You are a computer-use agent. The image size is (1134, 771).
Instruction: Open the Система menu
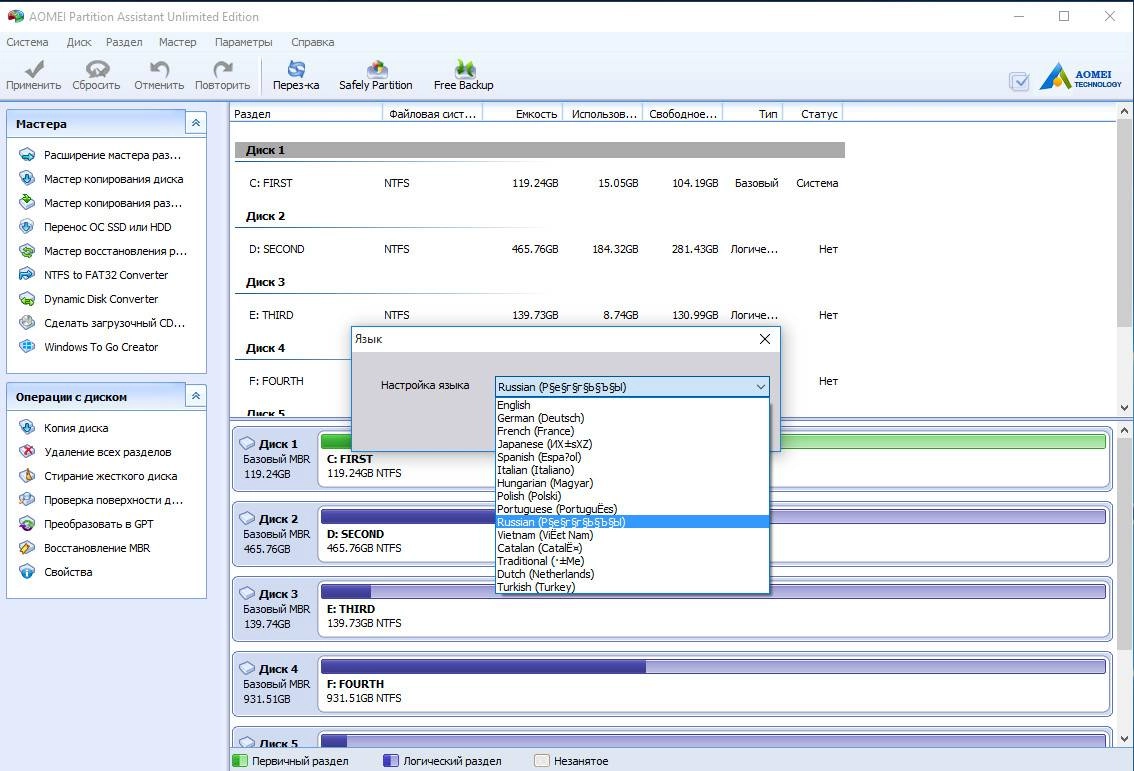pos(27,42)
